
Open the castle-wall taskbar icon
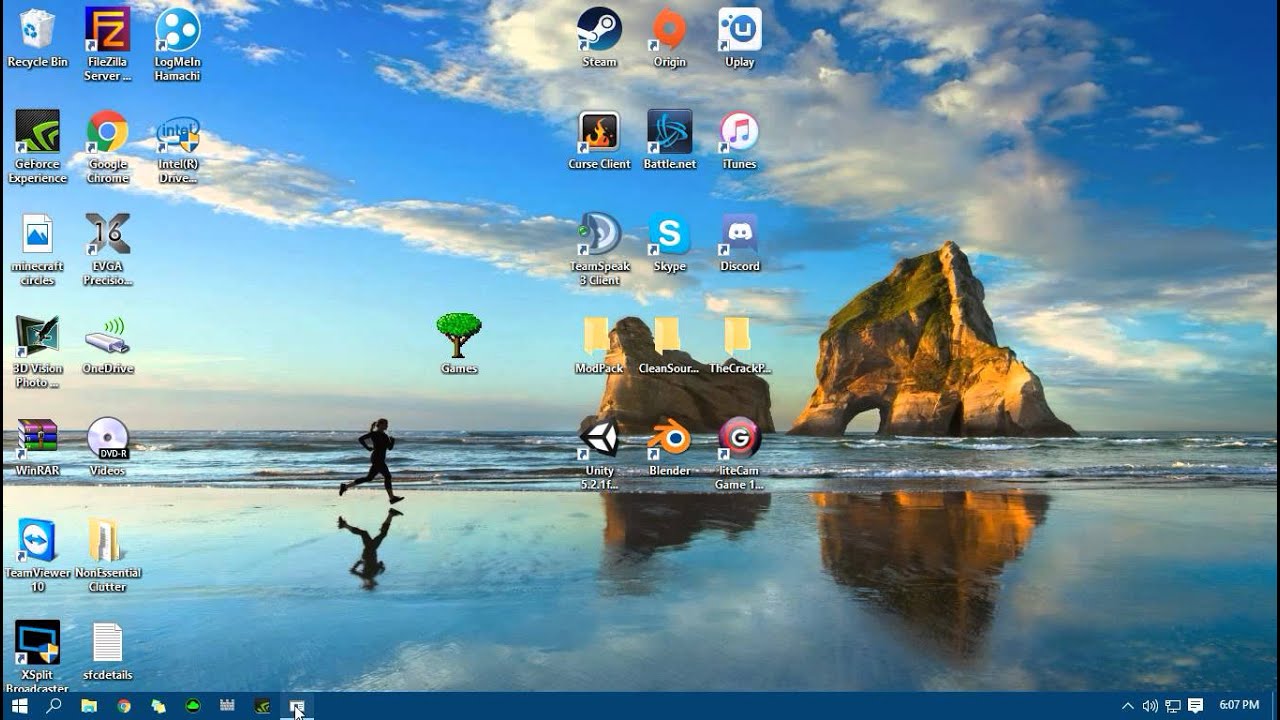(227, 706)
